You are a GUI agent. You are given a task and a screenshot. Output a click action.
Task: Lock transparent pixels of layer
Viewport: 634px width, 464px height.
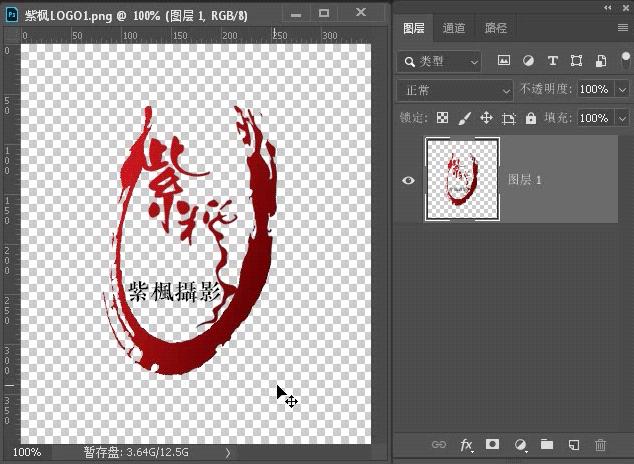click(443, 118)
